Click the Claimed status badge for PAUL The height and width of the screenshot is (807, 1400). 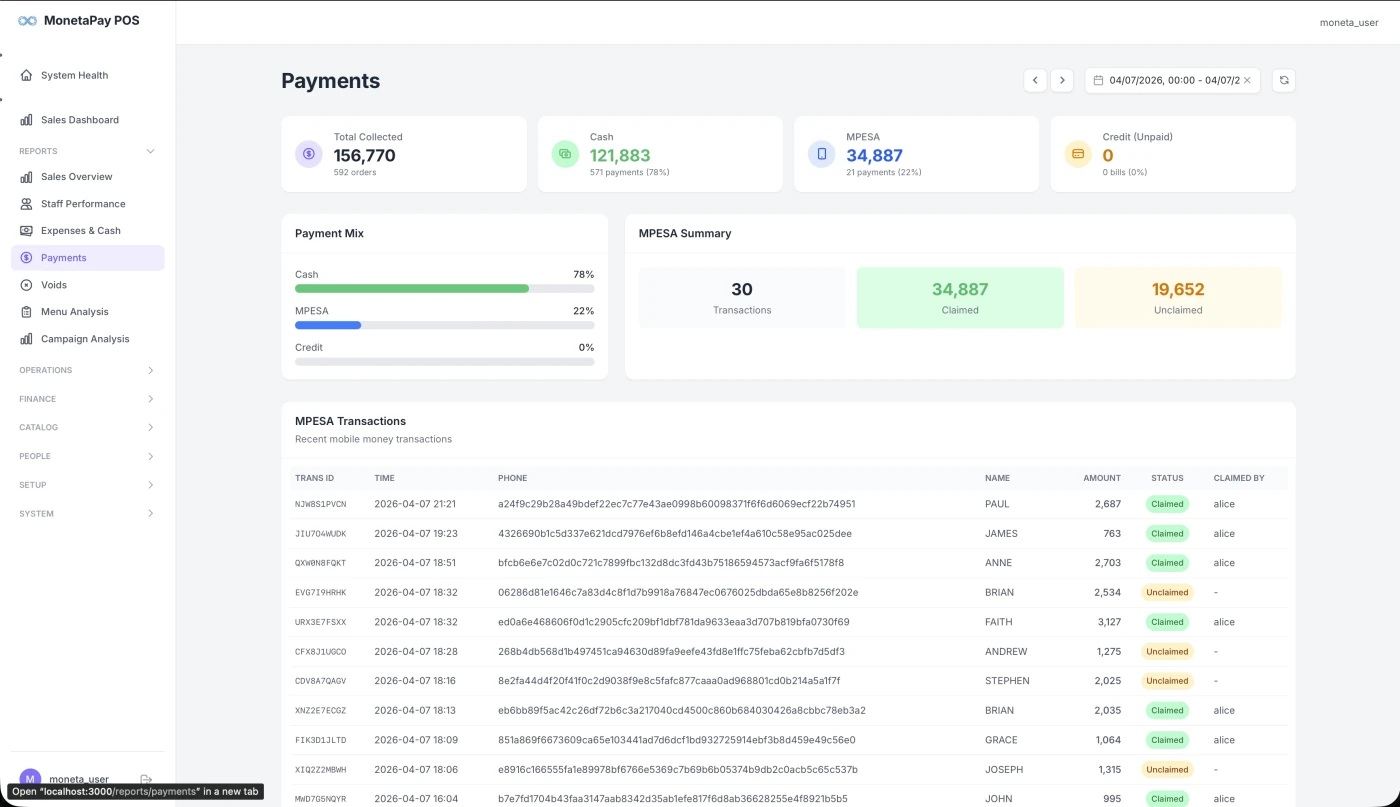point(1167,504)
